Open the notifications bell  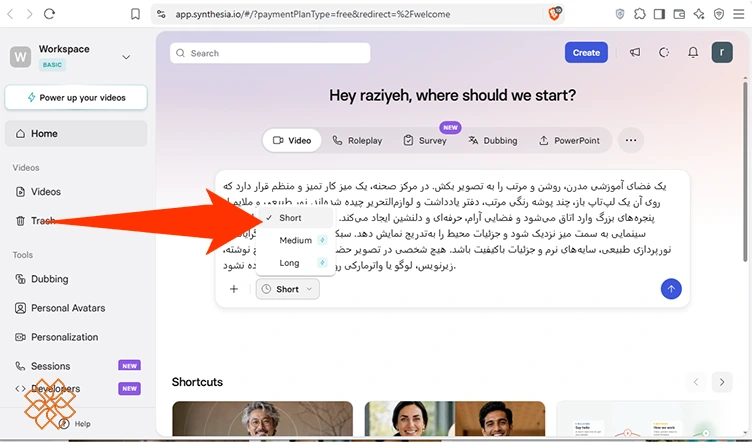tap(693, 52)
